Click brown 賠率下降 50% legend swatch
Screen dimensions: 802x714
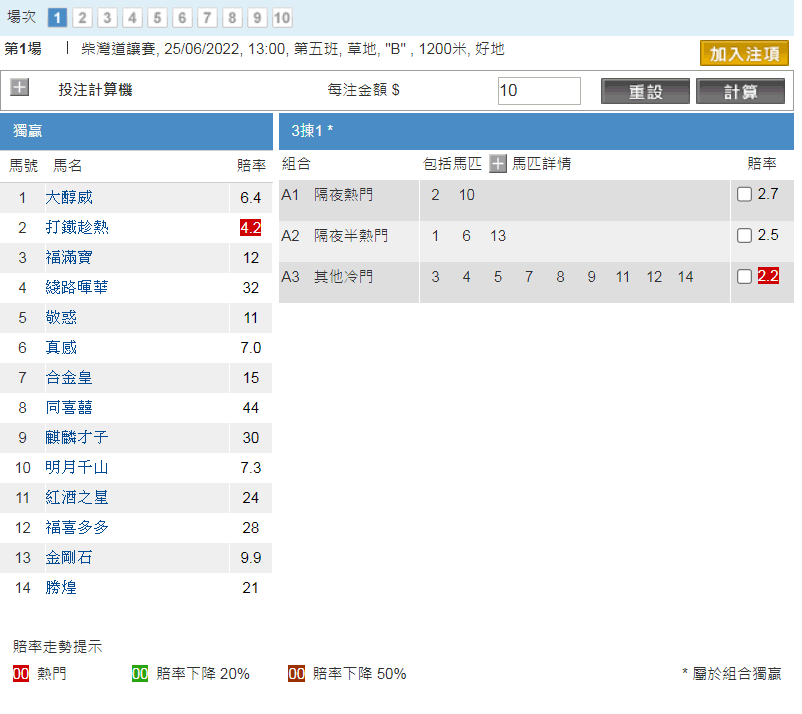point(296,674)
